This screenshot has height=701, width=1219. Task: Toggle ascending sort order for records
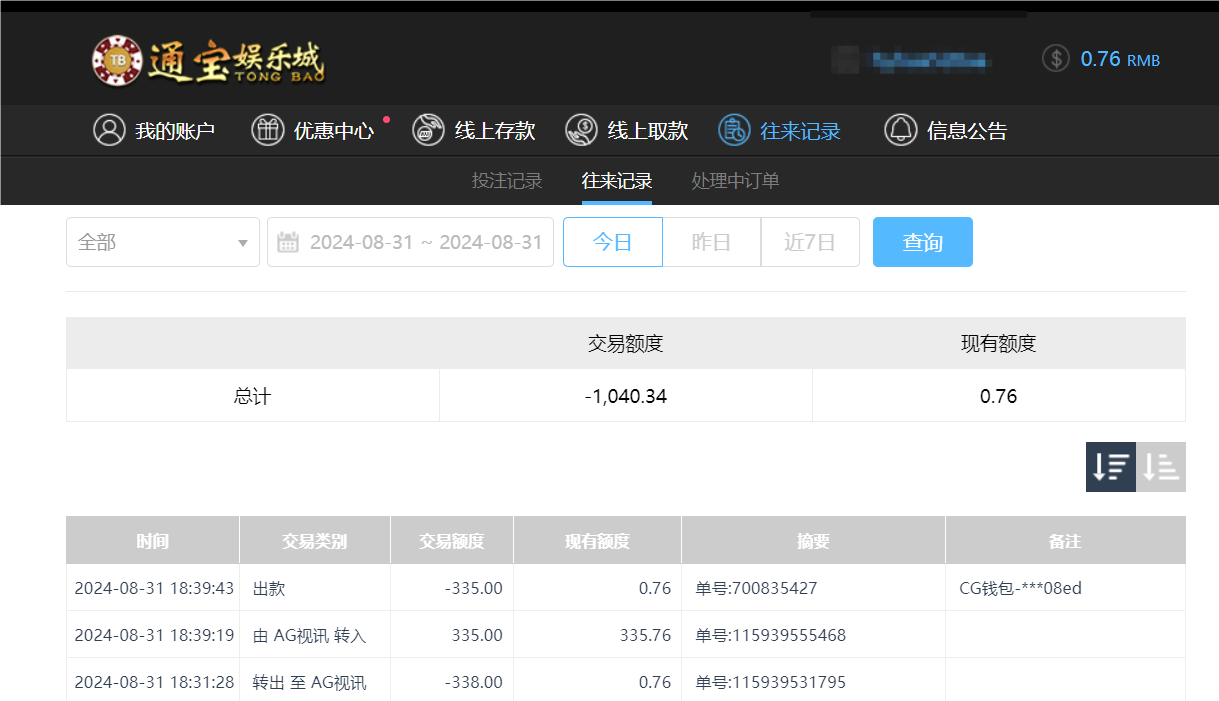point(1160,466)
